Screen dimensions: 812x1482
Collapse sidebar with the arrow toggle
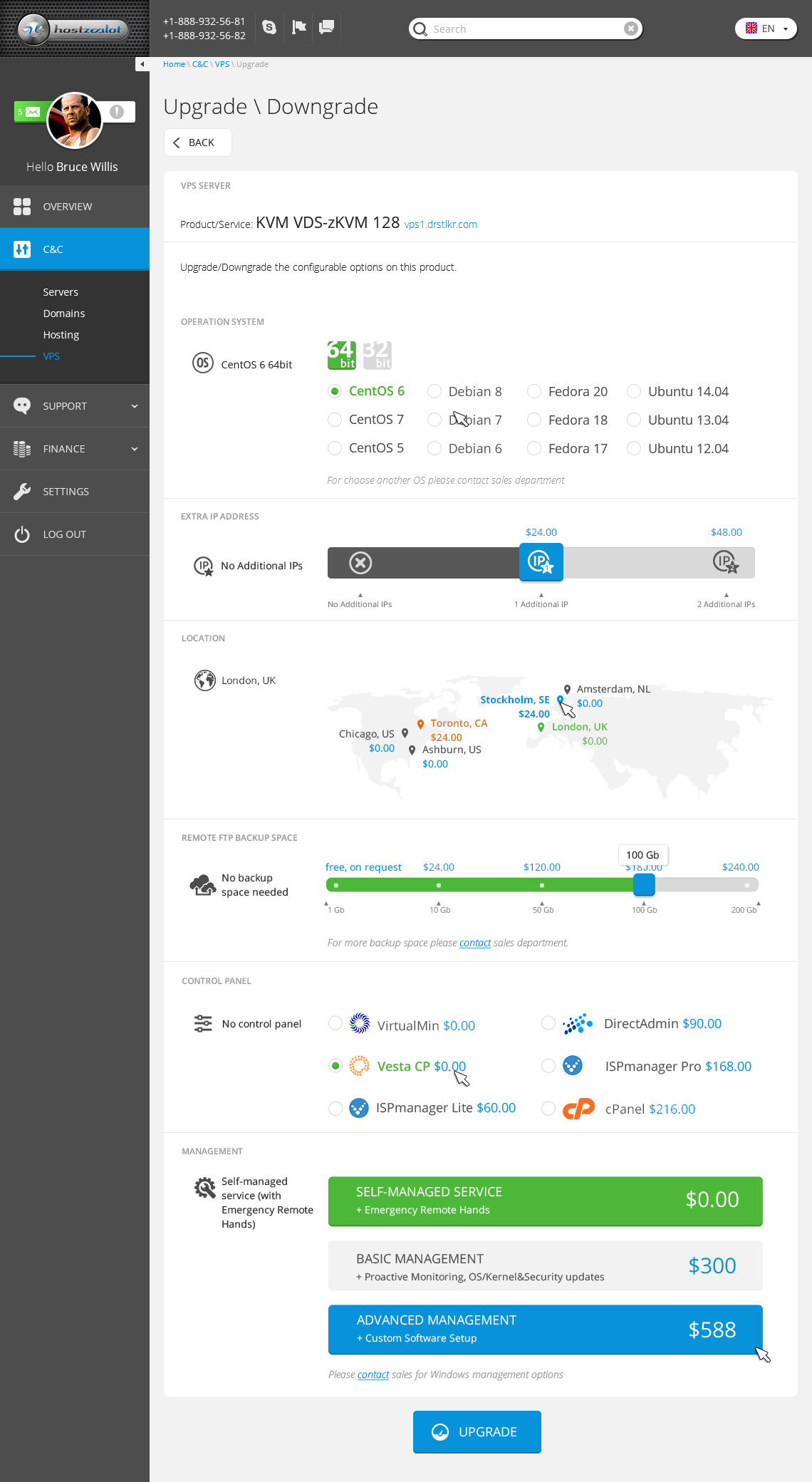142,64
